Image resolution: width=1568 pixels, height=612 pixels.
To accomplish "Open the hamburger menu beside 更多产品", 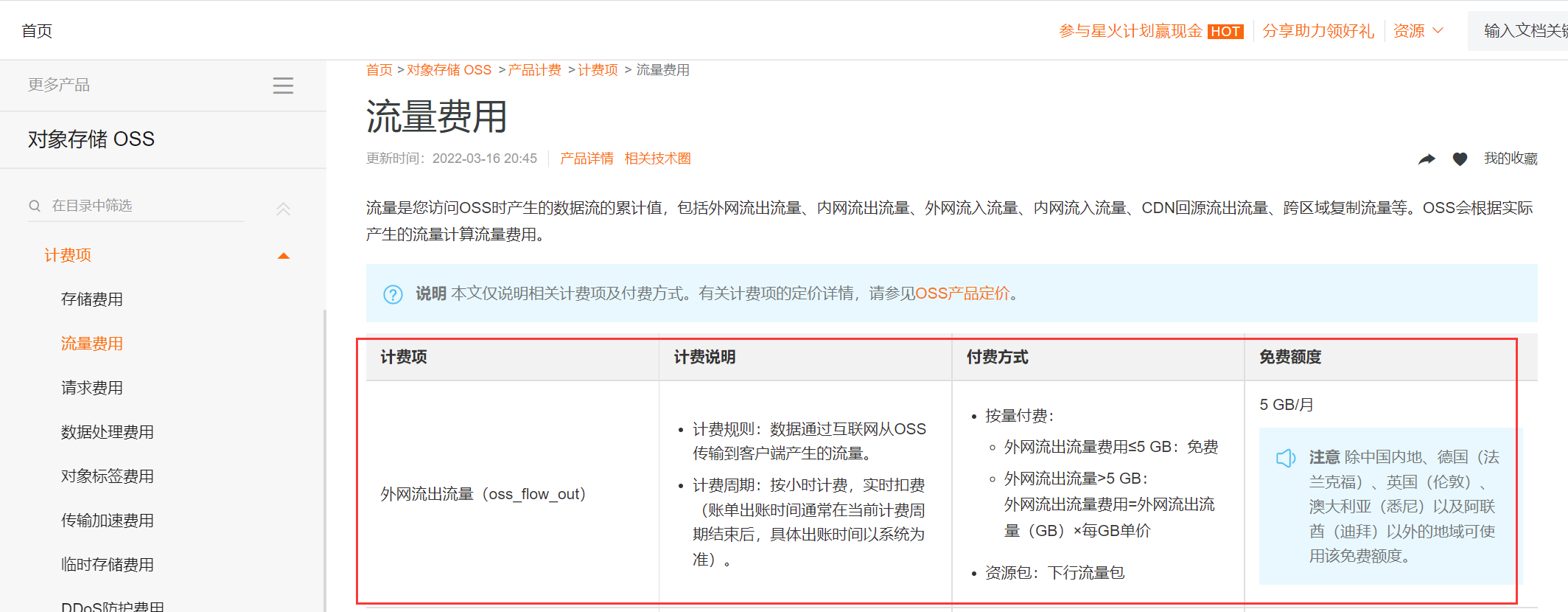I will (283, 86).
